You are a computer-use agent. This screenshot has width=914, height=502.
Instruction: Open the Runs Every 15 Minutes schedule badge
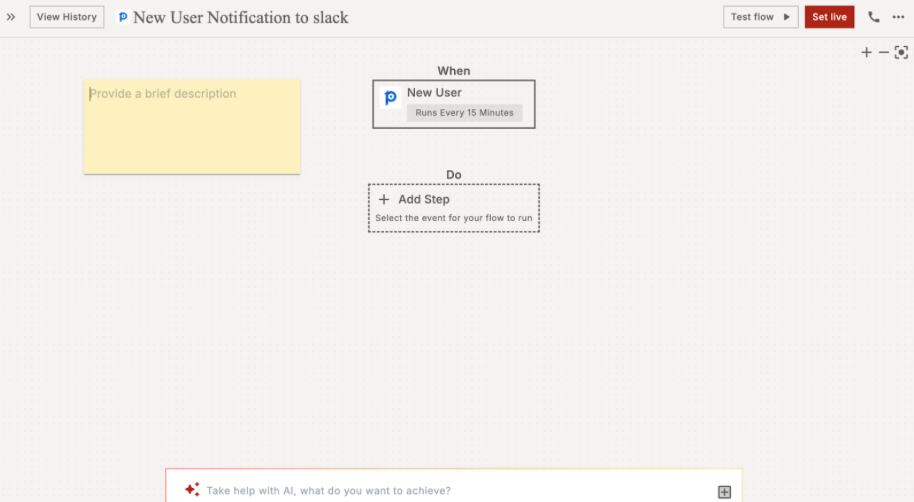coord(464,113)
